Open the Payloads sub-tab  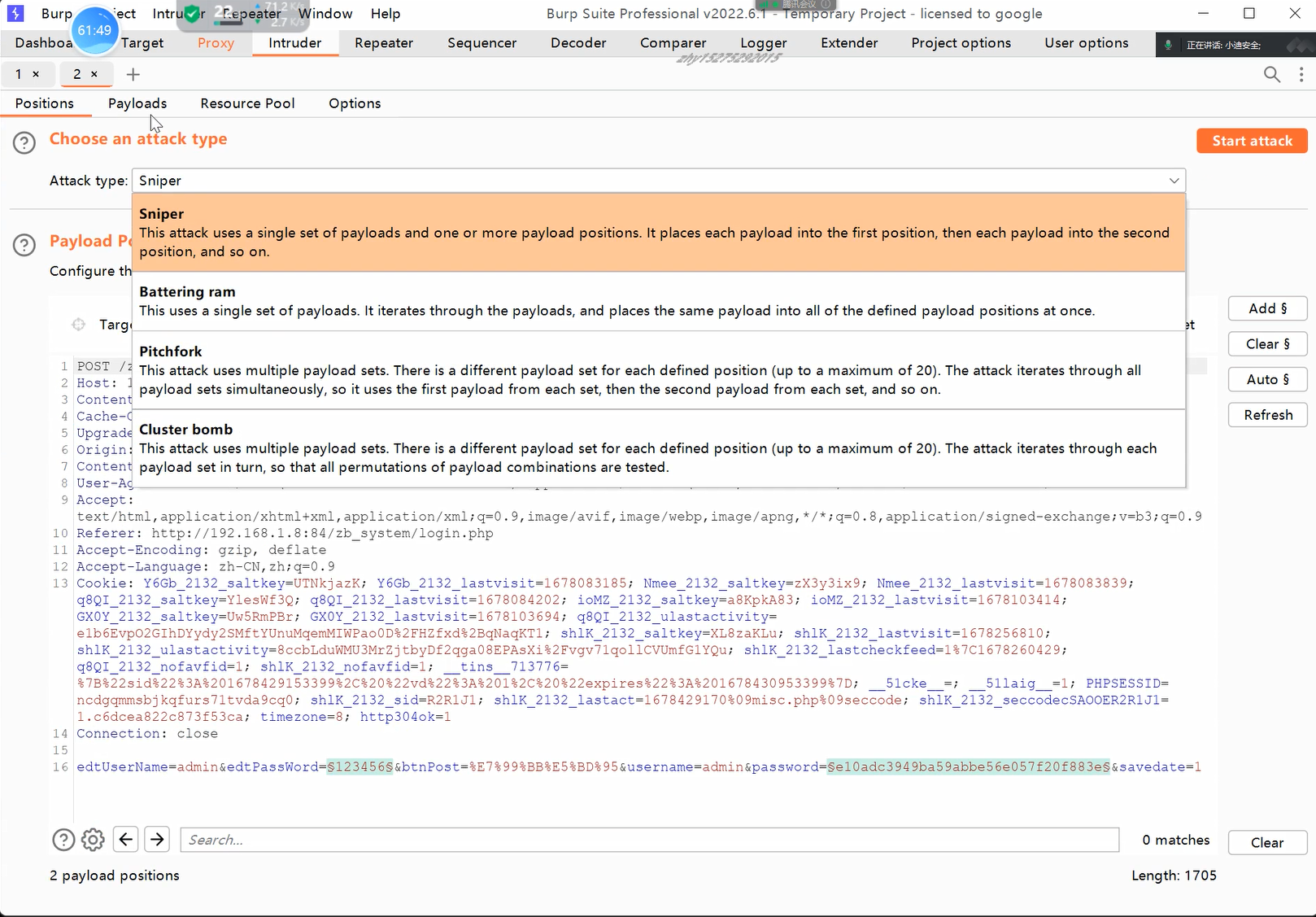pos(137,103)
